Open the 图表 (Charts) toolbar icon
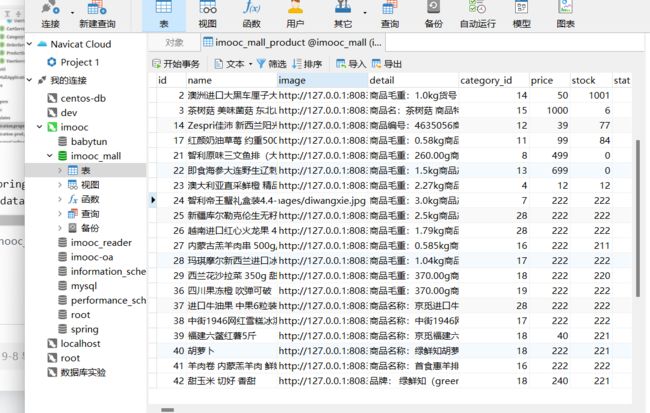Viewport: 650px width, 413px height. [565, 15]
